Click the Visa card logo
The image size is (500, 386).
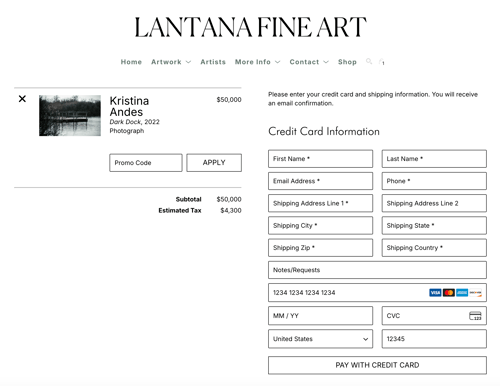click(435, 293)
